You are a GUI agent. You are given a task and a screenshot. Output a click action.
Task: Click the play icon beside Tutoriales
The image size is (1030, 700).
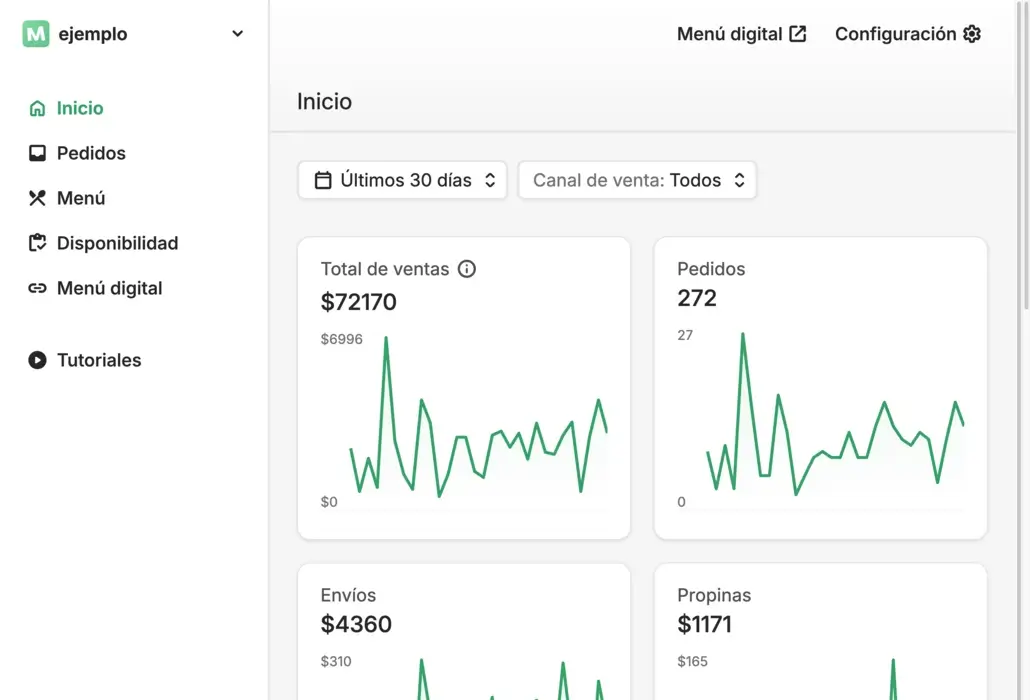tap(37, 360)
